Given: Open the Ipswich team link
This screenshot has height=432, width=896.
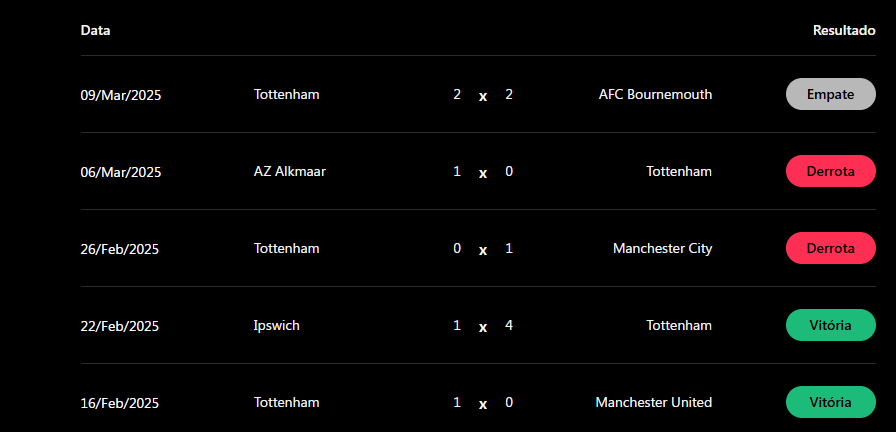Looking at the screenshot, I should pyautogui.click(x=277, y=325).
